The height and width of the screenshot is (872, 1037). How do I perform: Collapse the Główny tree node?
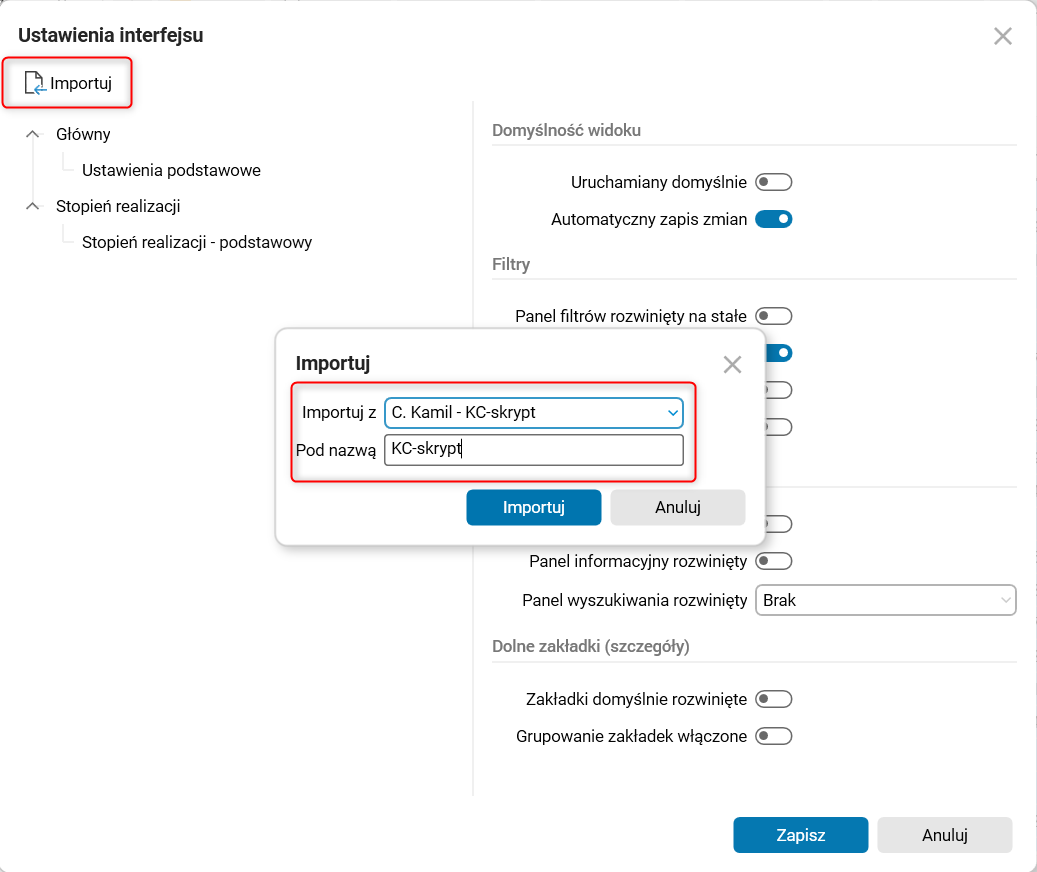click(x=34, y=134)
